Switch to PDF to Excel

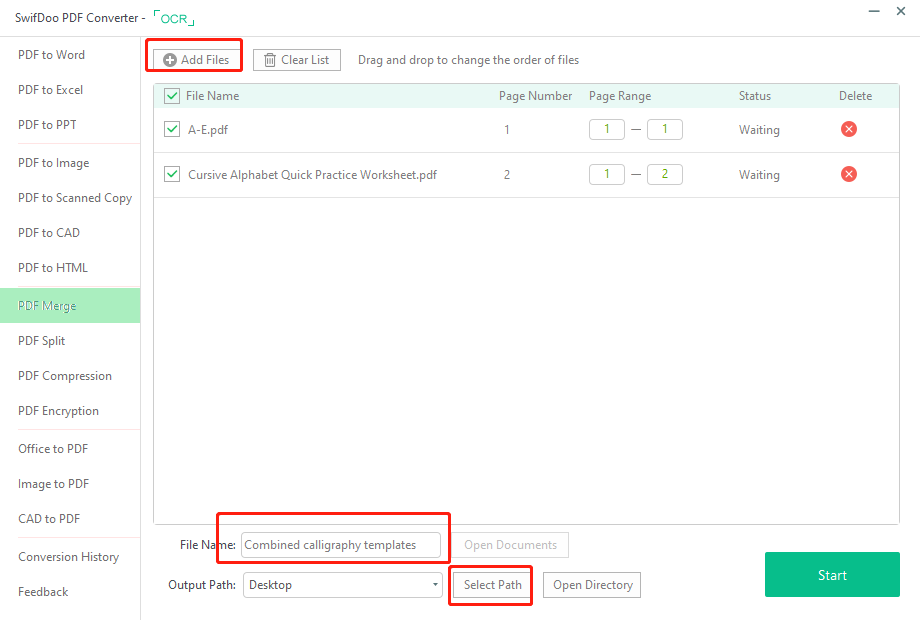tap(50, 90)
